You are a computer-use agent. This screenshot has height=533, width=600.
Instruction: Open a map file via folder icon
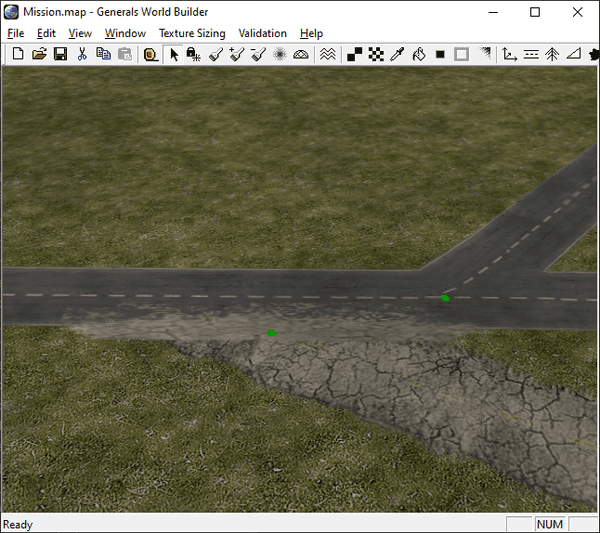(x=39, y=54)
